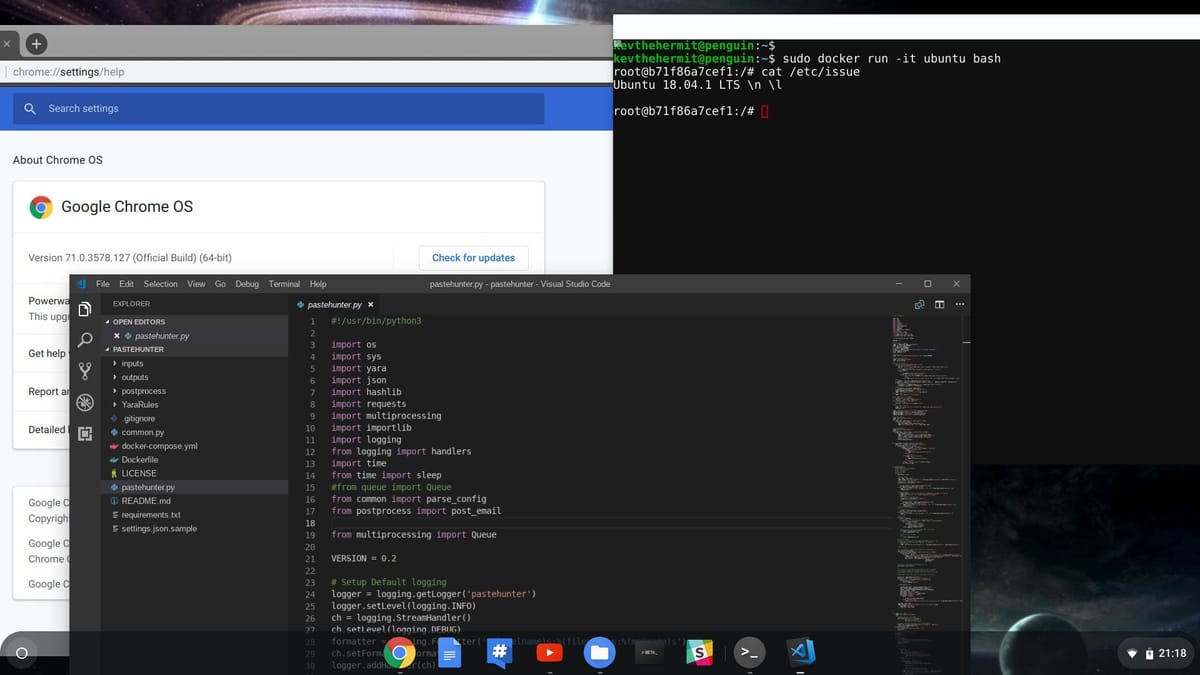1200x675 pixels.
Task: Switch focus to the pastehunter.py tab
Action: pos(334,303)
